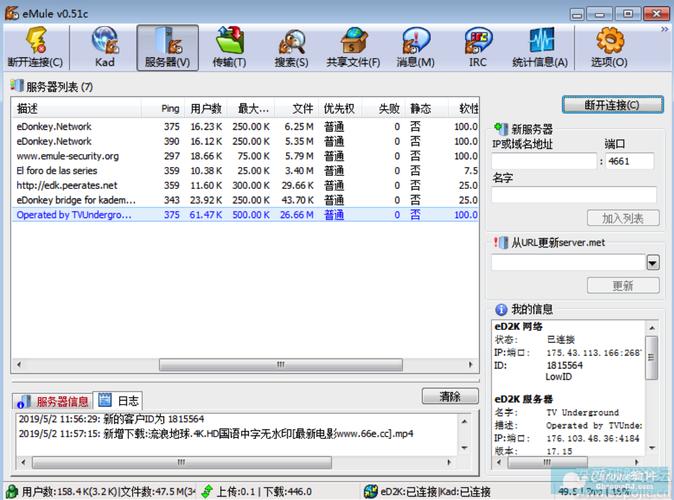This screenshot has width=674, height=500.
Task: Open the 搜索(S) search view
Action: click(x=291, y=47)
